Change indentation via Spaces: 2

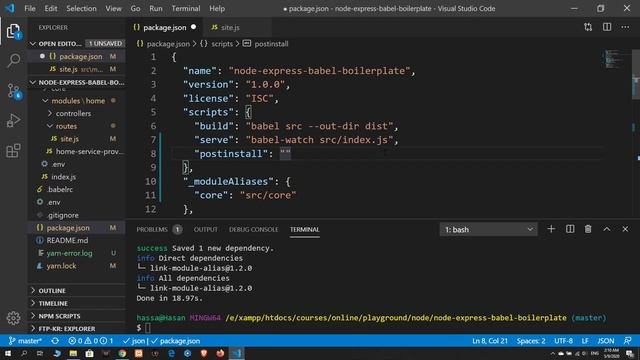[531, 341]
